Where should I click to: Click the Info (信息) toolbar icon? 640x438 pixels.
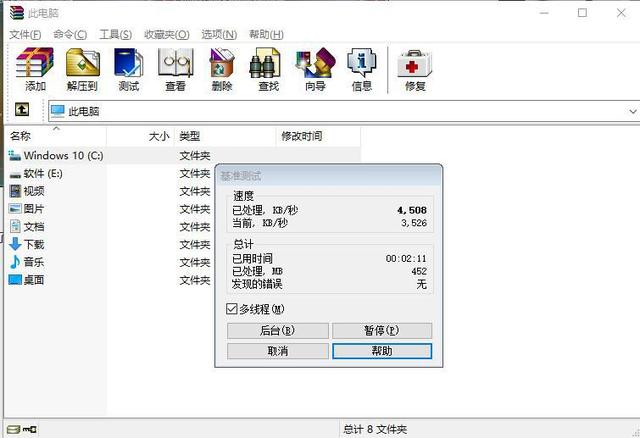coord(362,63)
